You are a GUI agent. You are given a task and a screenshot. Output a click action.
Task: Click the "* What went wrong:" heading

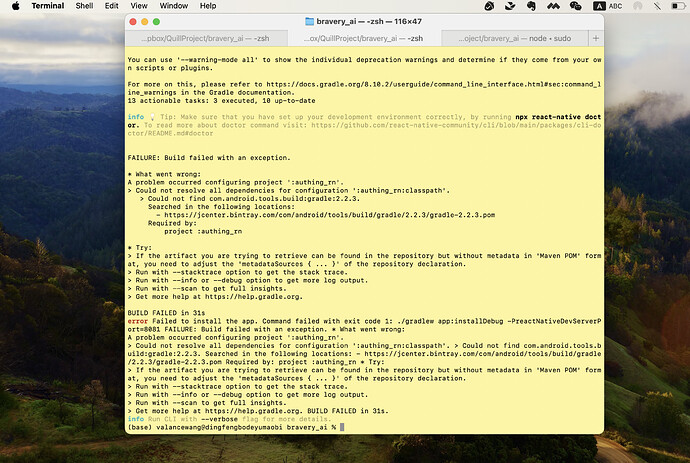164,174
